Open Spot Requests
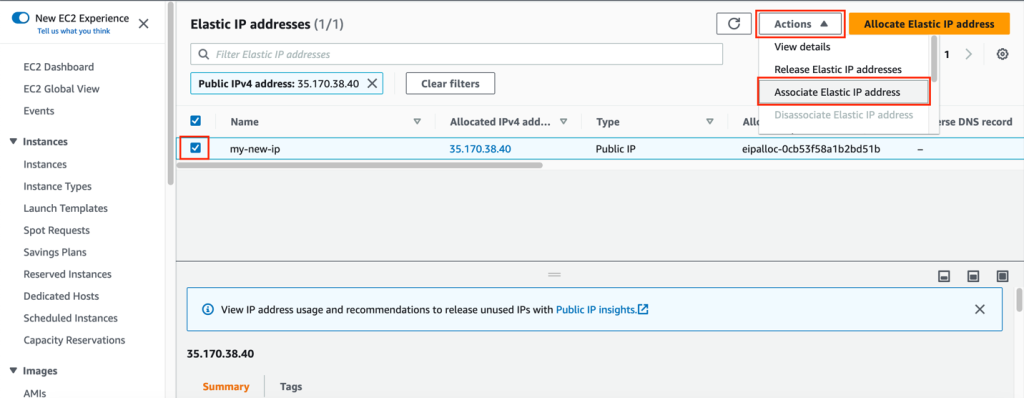 coord(56,230)
